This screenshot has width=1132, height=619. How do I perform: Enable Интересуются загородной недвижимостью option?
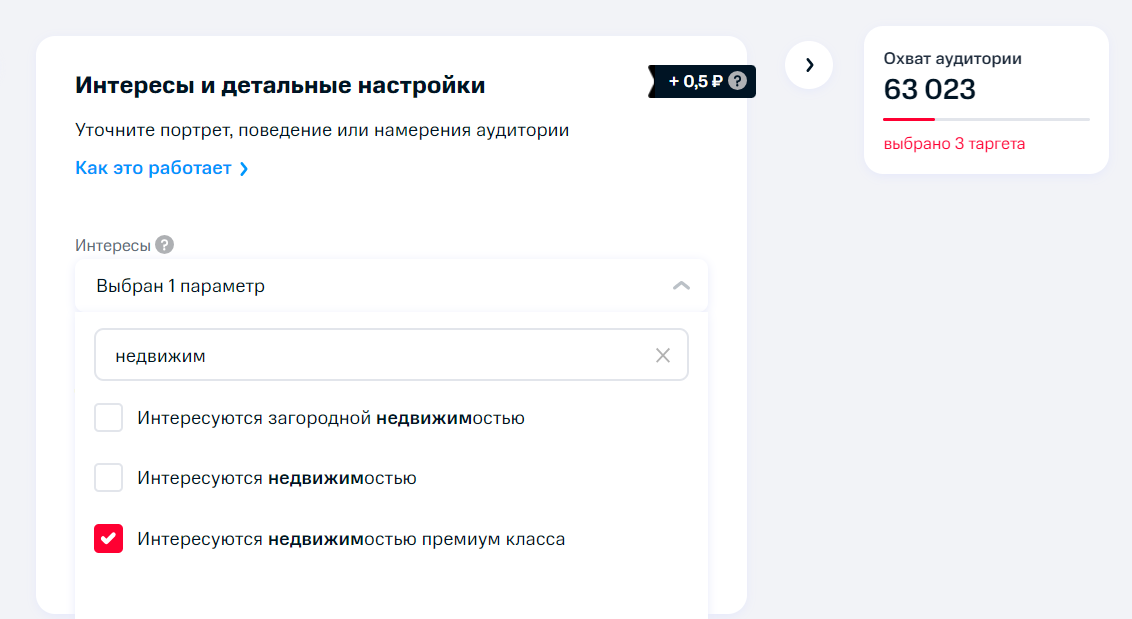pyautogui.click(x=108, y=417)
